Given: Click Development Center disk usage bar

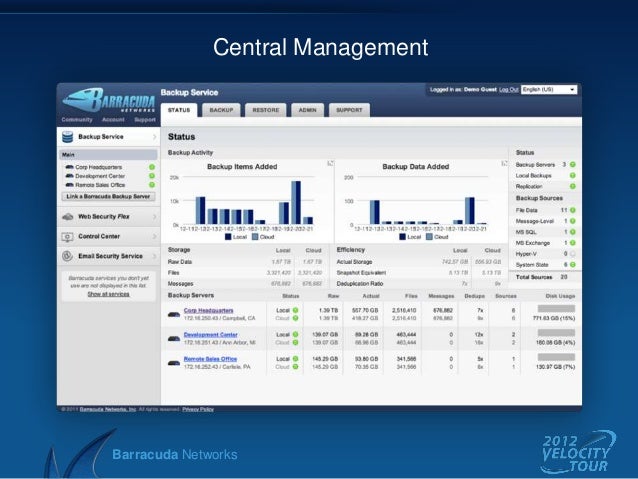Looking at the screenshot, I should point(556,333).
